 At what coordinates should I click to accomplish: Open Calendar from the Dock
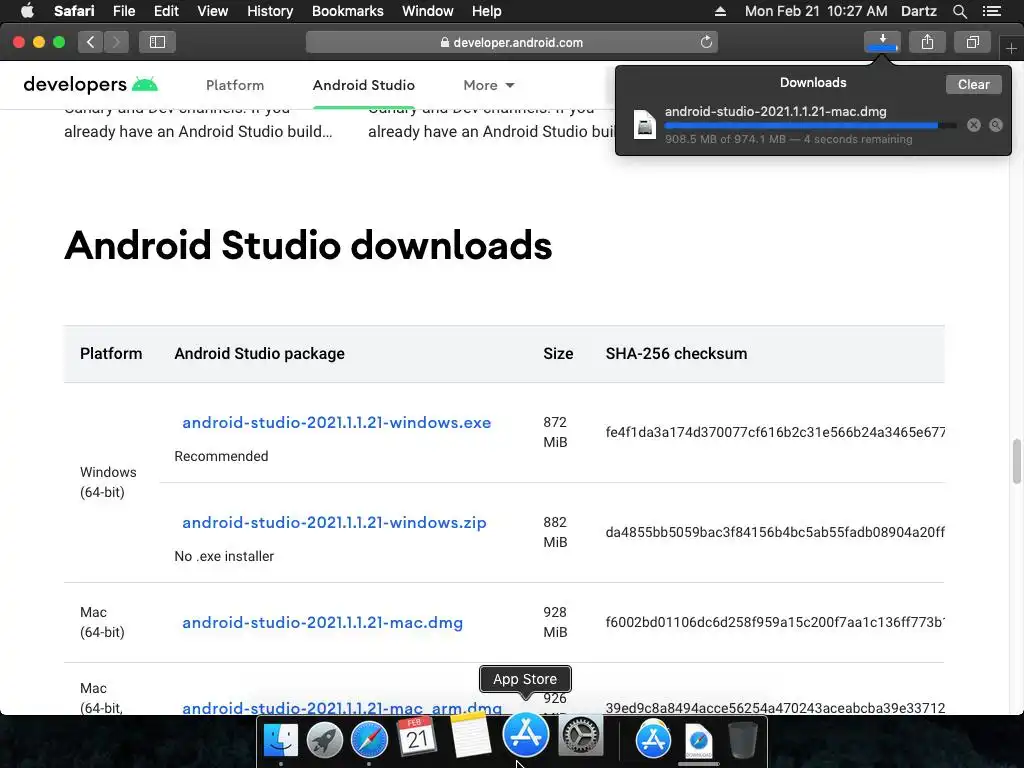pos(417,737)
